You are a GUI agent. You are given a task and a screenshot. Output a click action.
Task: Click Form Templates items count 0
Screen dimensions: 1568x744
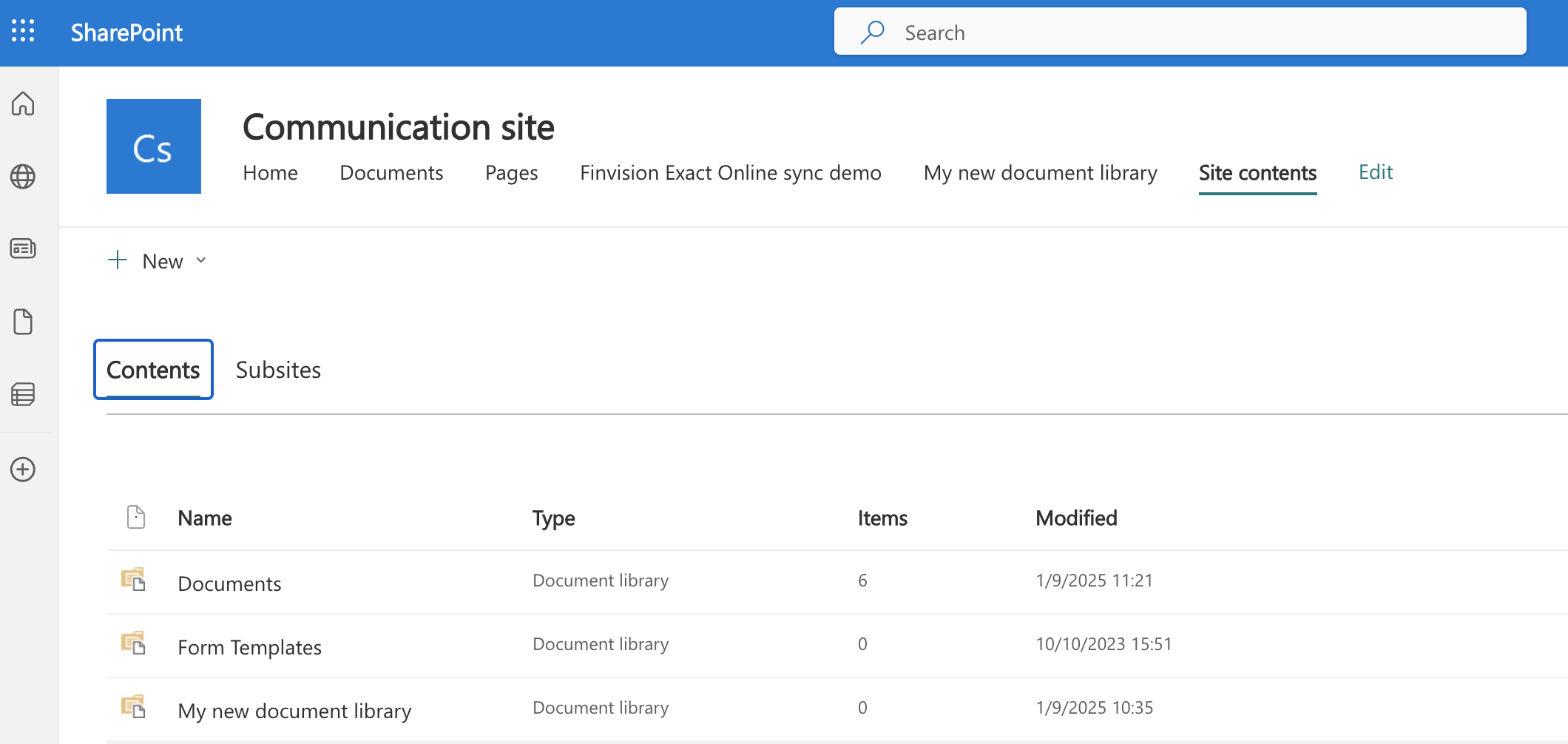point(862,644)
